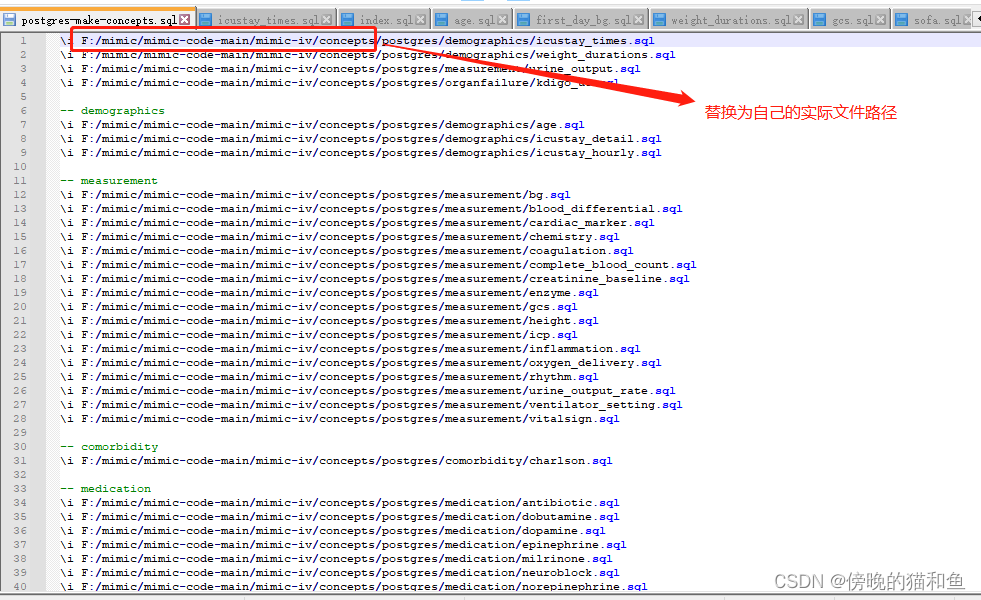981x600 pixels.
Task: Close the icustay_times.sql tab
Action: [x=327, y=20]
